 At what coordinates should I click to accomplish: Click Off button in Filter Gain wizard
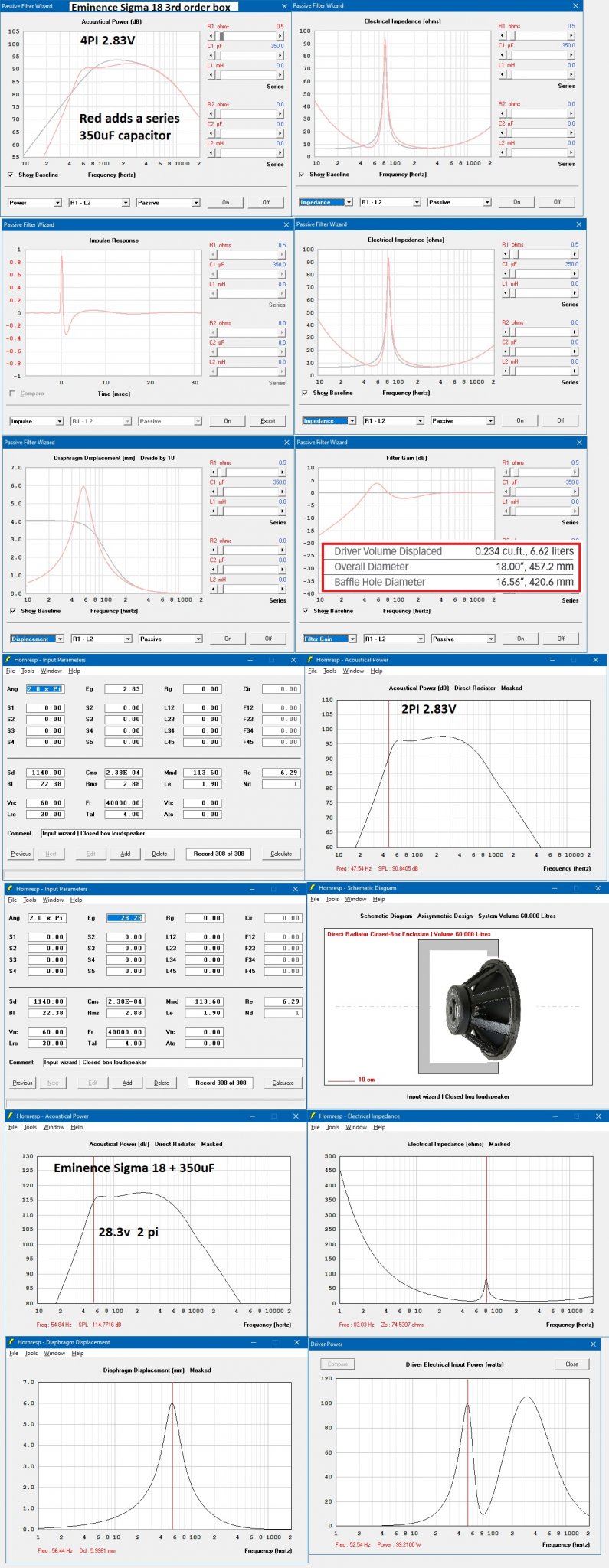pos(561,639)
